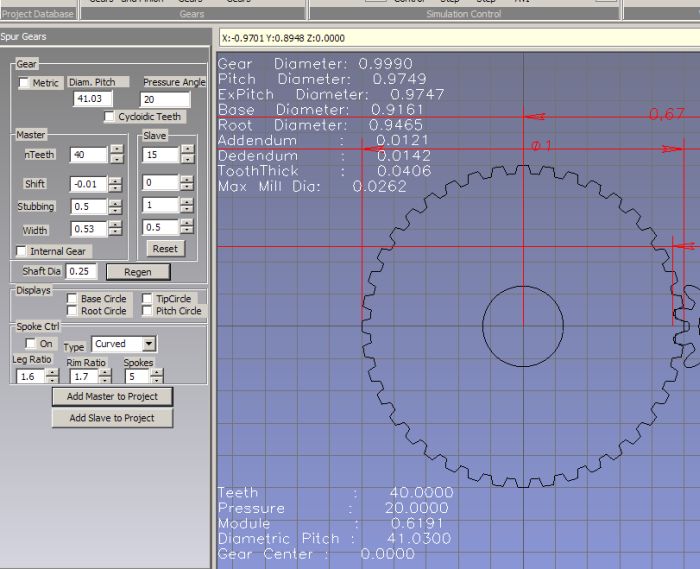Image resolution: width=700 pixels, height=569 pixels.
Task: Click the Regen button
Action: pos(138,272)
